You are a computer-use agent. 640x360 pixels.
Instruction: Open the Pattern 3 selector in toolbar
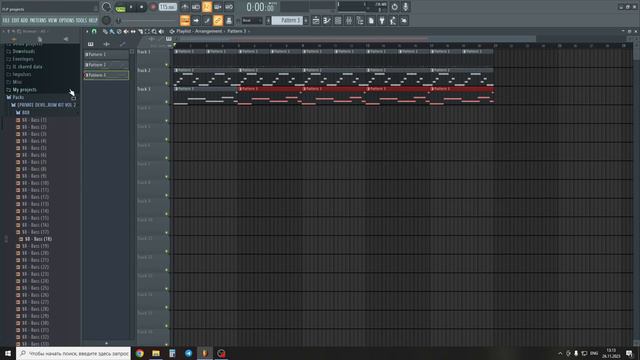pyautogui.click(x=287, y=20)
